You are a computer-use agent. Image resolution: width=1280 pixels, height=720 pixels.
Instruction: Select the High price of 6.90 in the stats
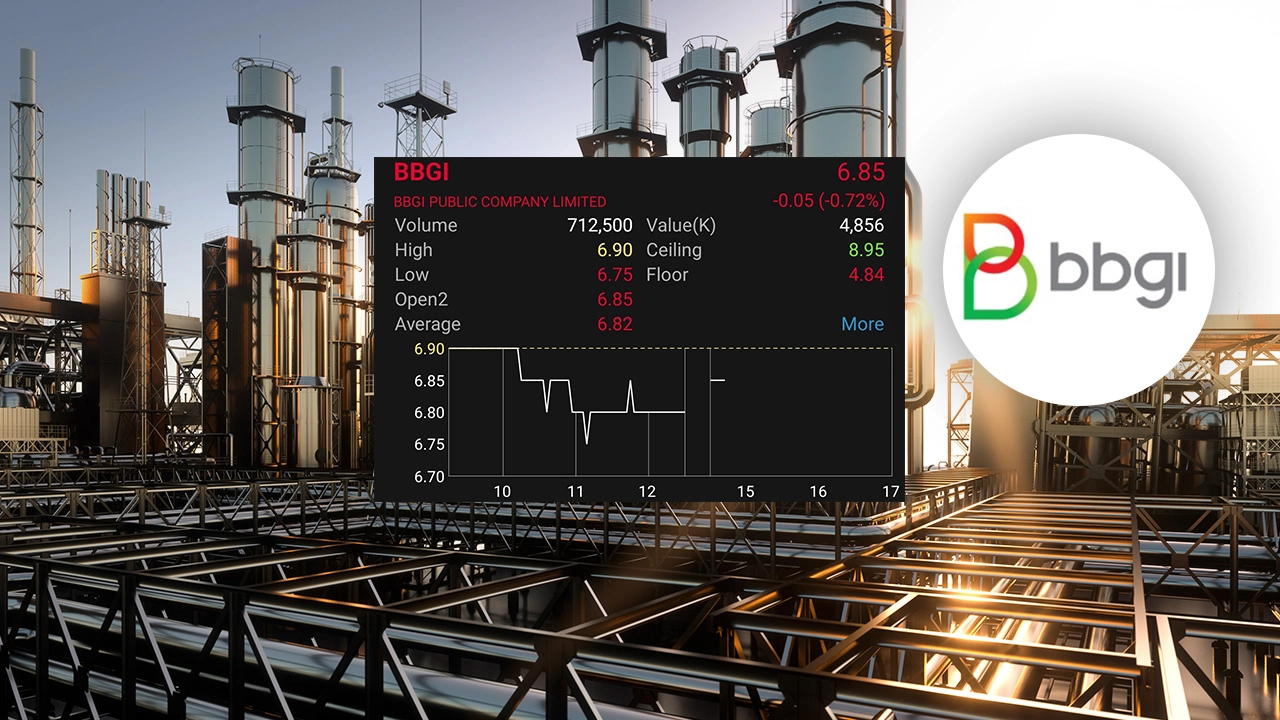pyautogui.click(x=615, y=250)
